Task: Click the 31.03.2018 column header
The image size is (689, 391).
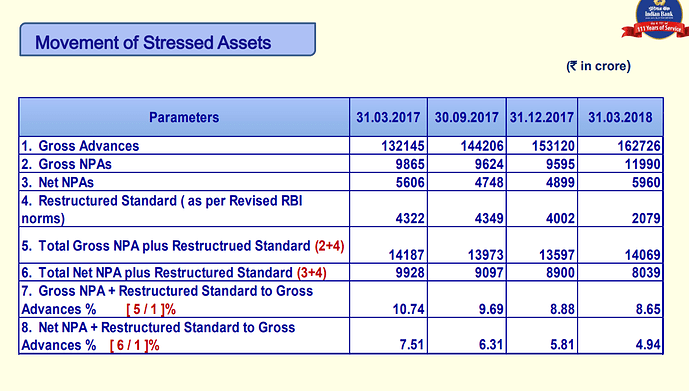Action: 620,117
